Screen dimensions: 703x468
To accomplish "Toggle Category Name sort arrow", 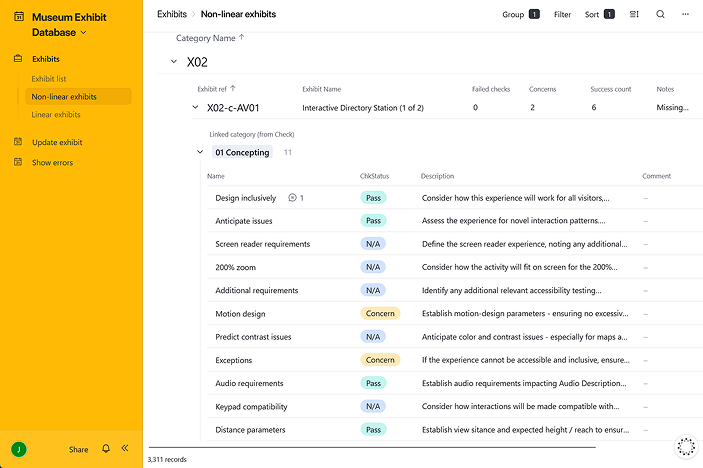I will pos(242,38).
